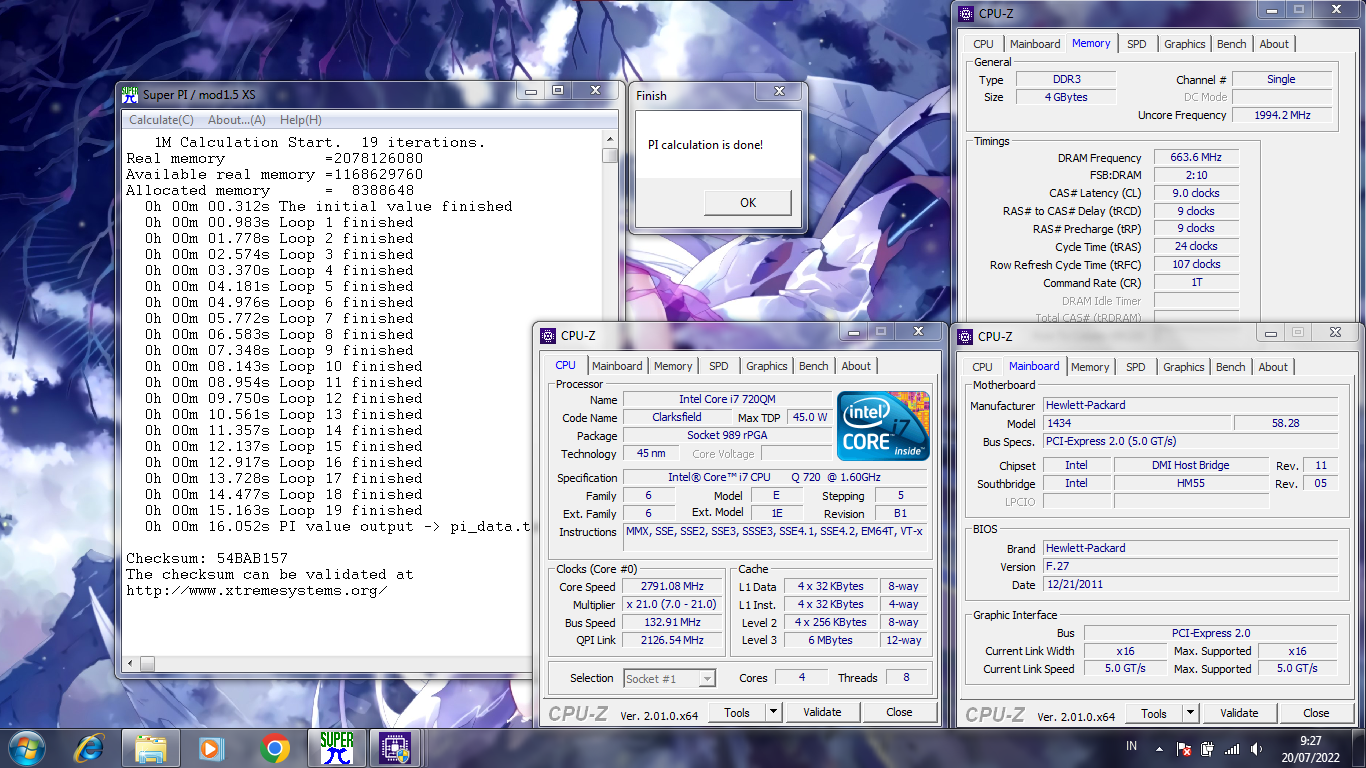
Task: Click the power/battery tray icon
Action: [1208, 748]
